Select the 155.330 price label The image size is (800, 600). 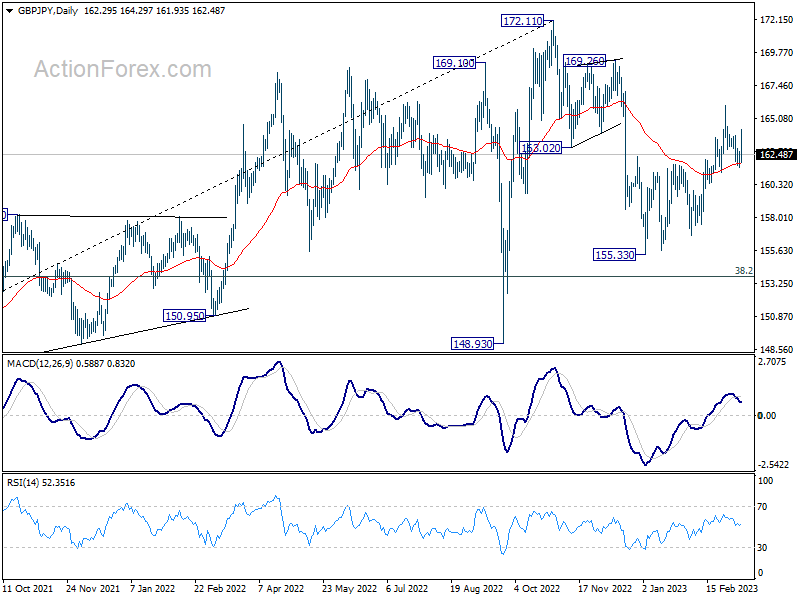click(x=615, y=255)
